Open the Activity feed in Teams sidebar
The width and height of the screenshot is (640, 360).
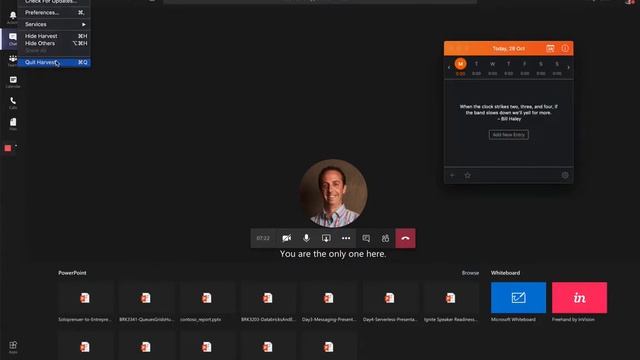click(13, 17)
